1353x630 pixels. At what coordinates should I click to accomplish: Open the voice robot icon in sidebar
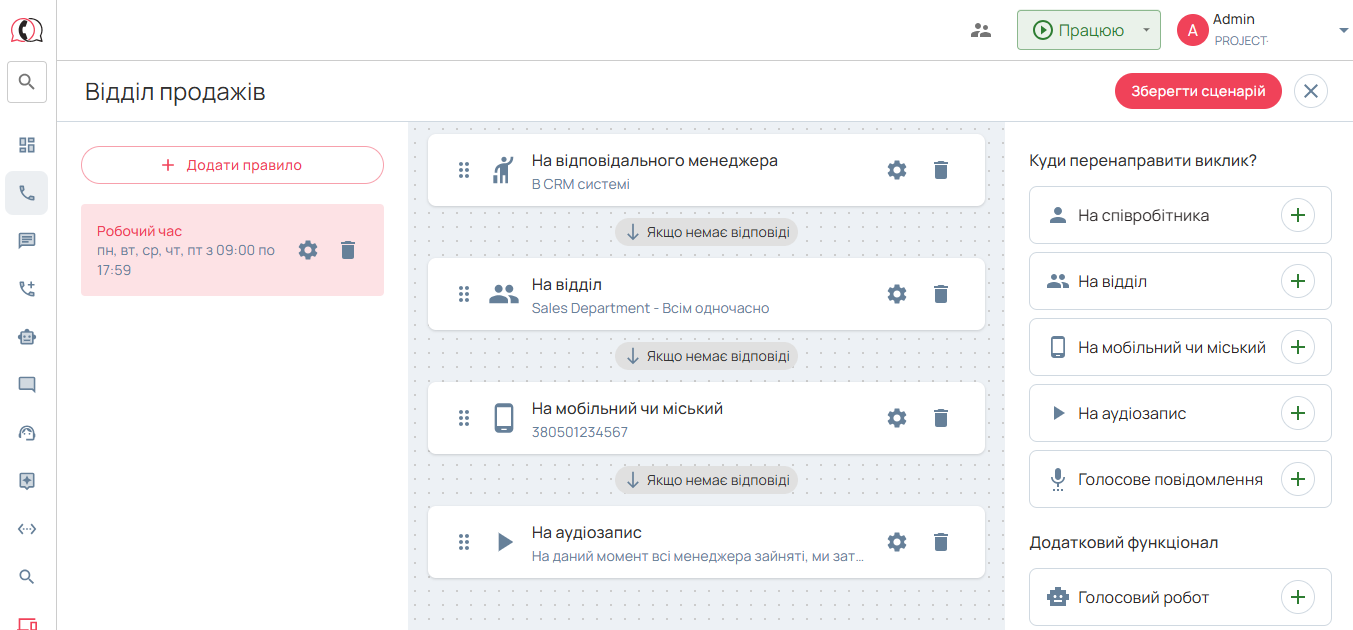[x=27, y=337]
